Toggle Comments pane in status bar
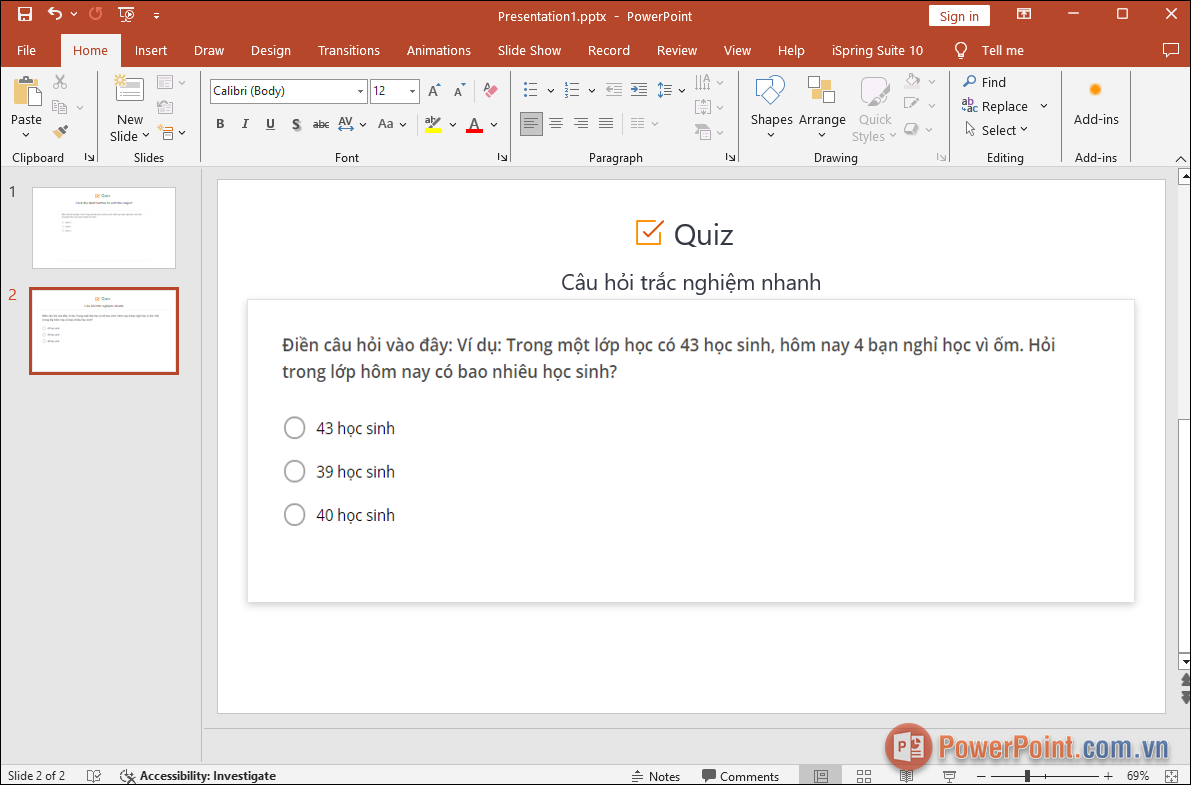 [x=741, y=776]
